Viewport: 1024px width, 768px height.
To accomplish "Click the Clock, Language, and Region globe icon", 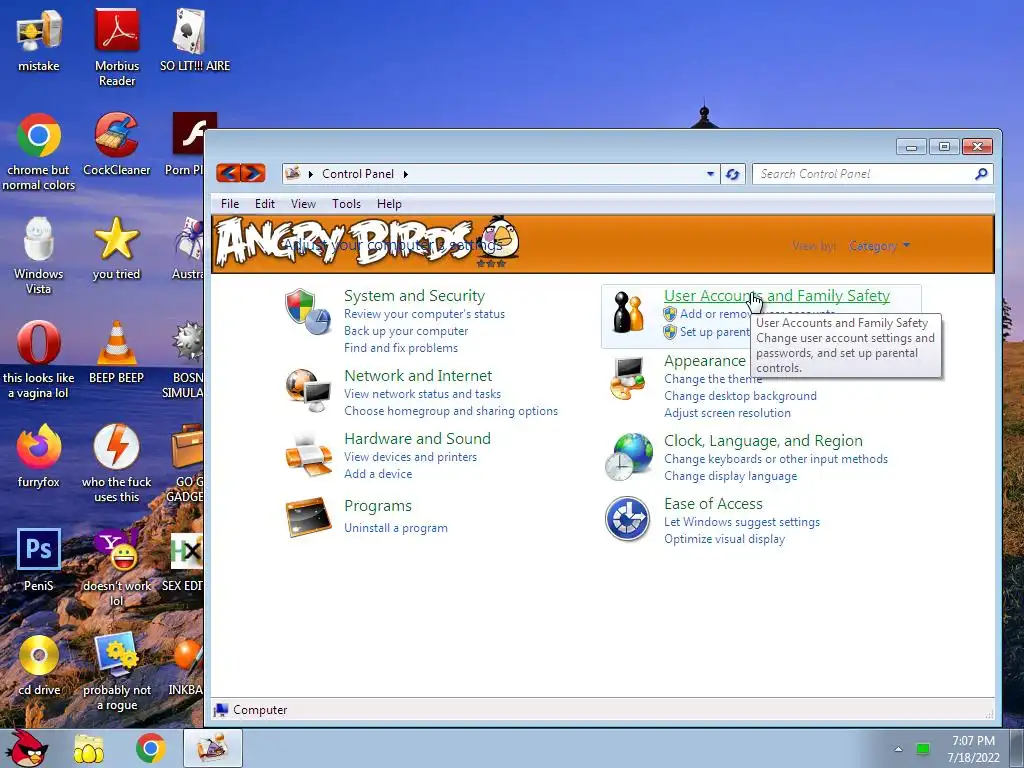I will click(629, 456).
